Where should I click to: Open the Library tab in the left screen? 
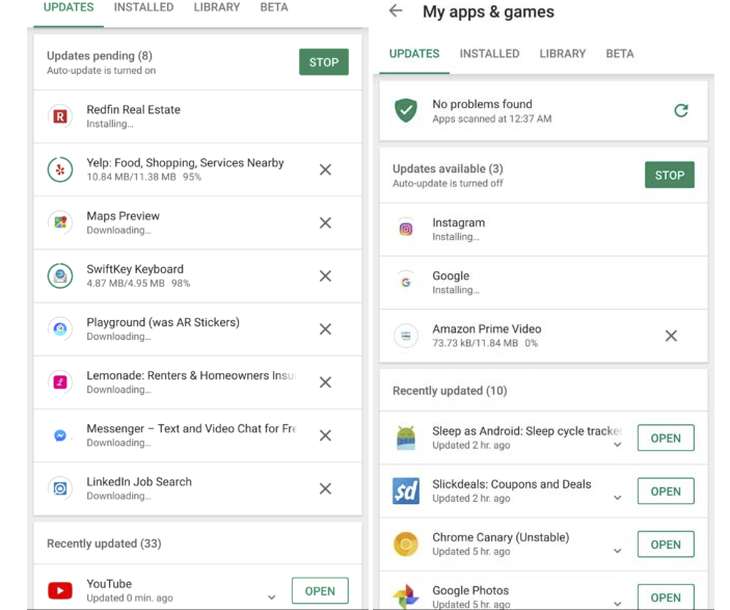(217, 8)
